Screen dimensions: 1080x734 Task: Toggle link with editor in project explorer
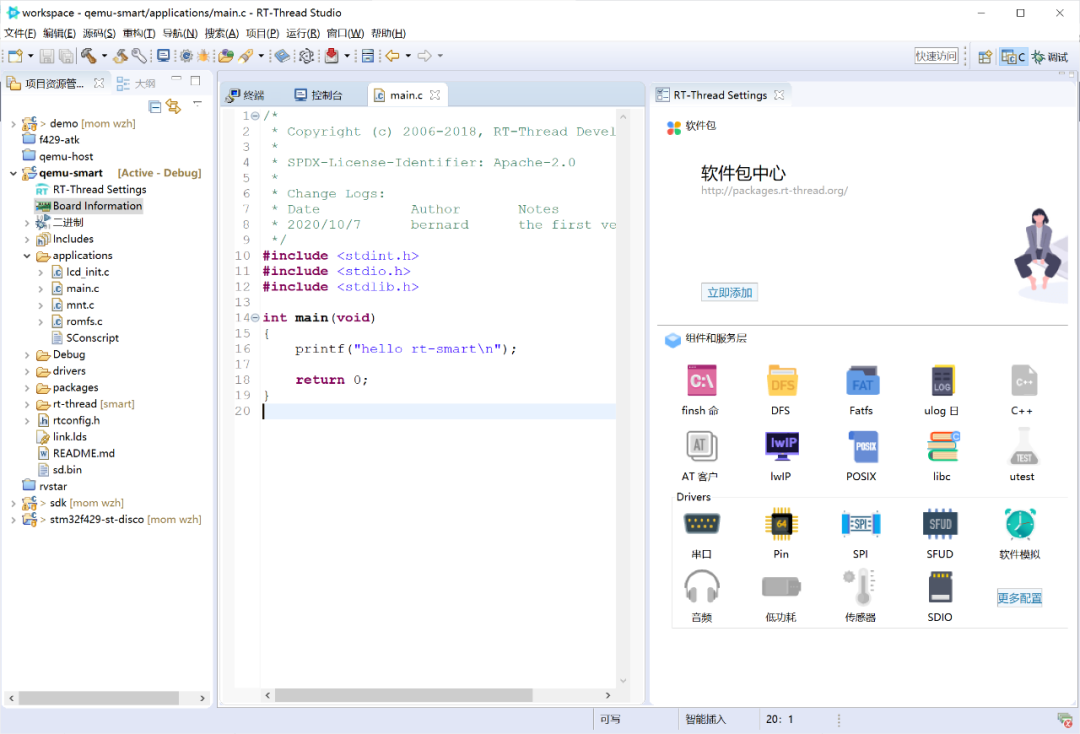tap(174, 106)
